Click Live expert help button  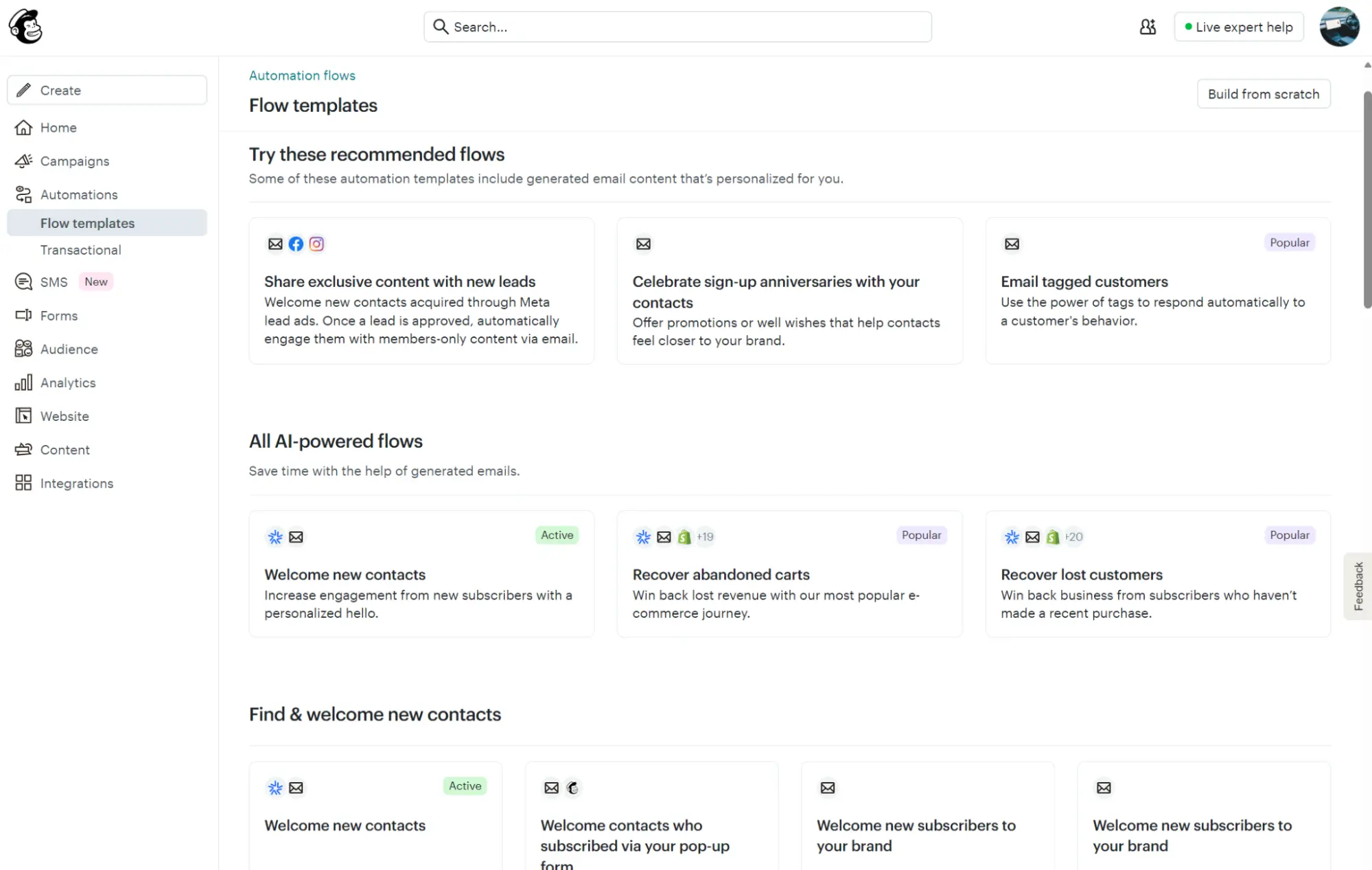tap(1238, 27)
